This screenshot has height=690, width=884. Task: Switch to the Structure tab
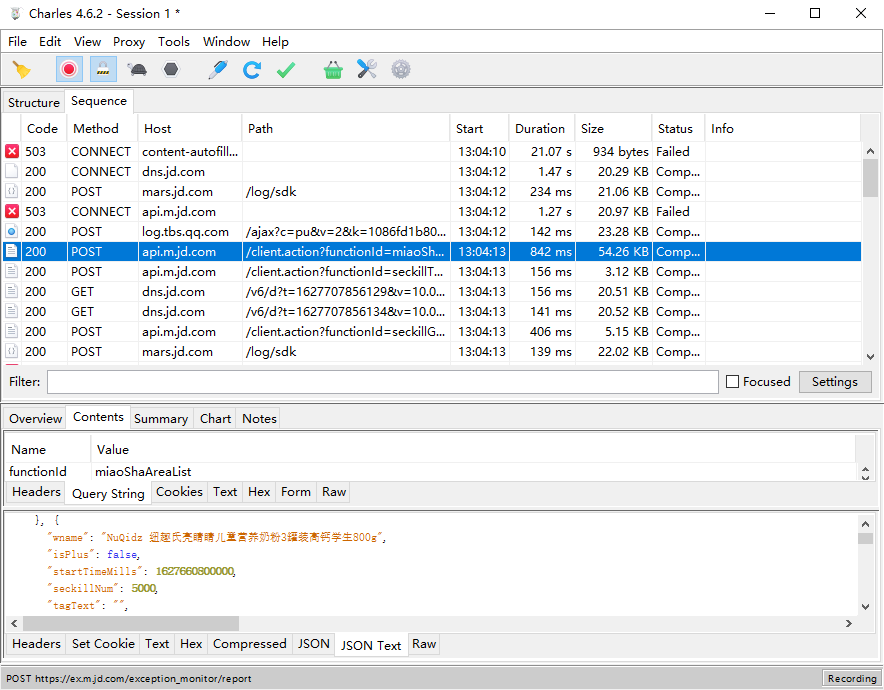tap(34, 103)
